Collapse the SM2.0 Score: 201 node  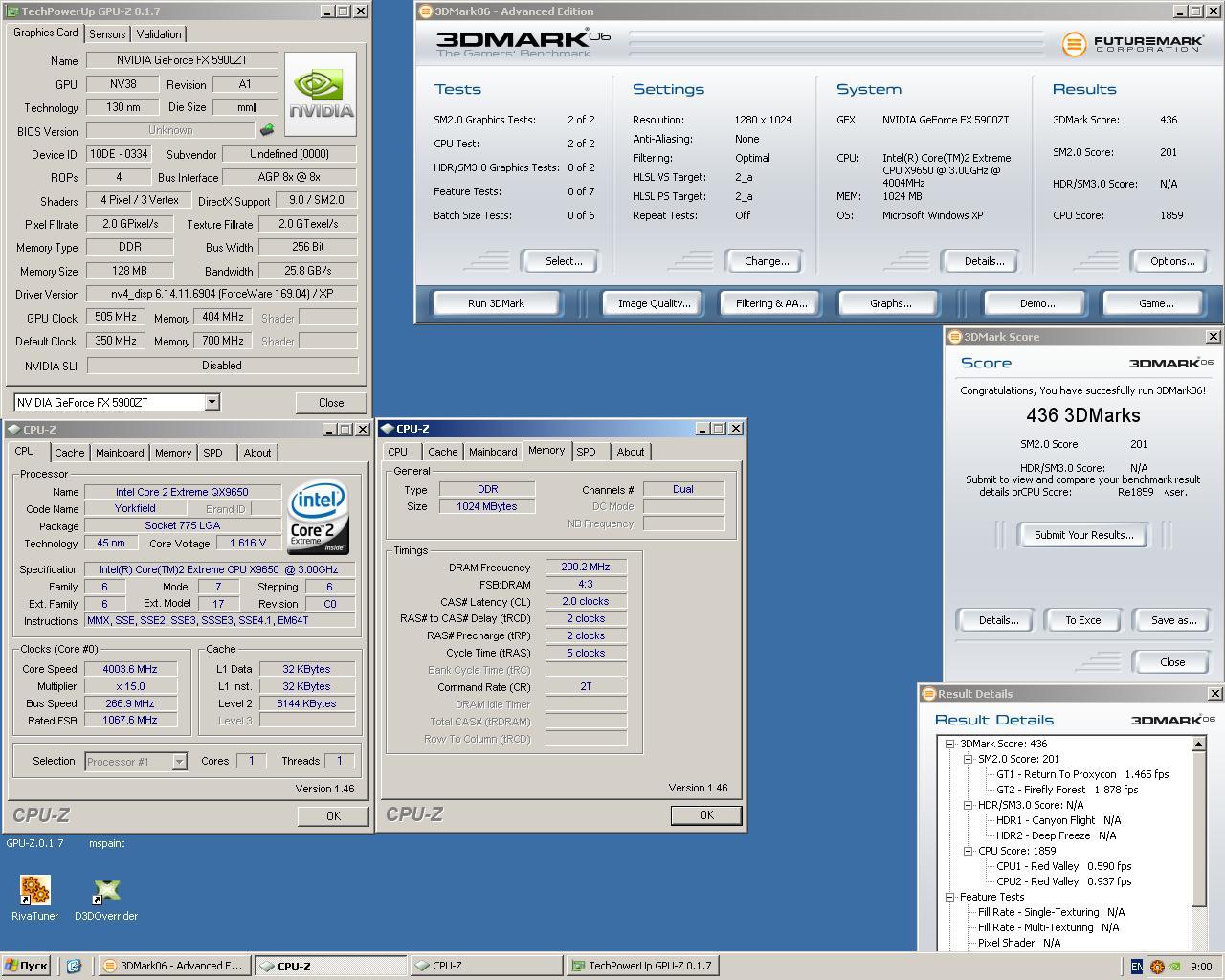(968, 759)
